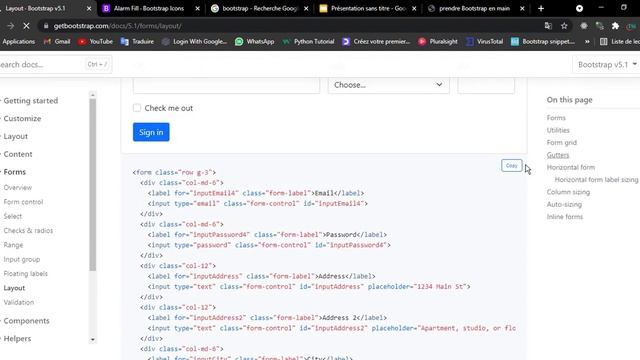Click the sidebar scrollbar thumb
This screenshot has height=360, width=640.
tap(93, 184)
